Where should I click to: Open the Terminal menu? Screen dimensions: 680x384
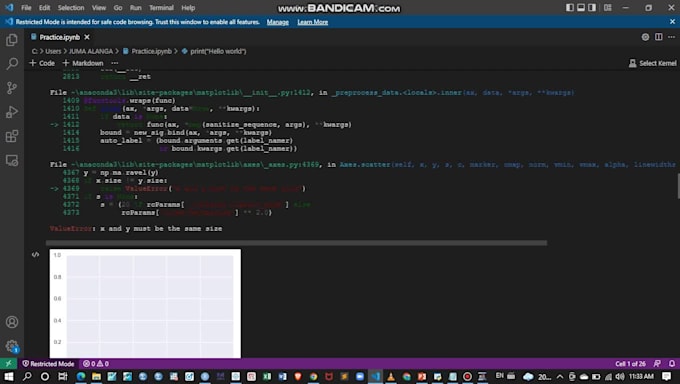click(x=161, y=8)
